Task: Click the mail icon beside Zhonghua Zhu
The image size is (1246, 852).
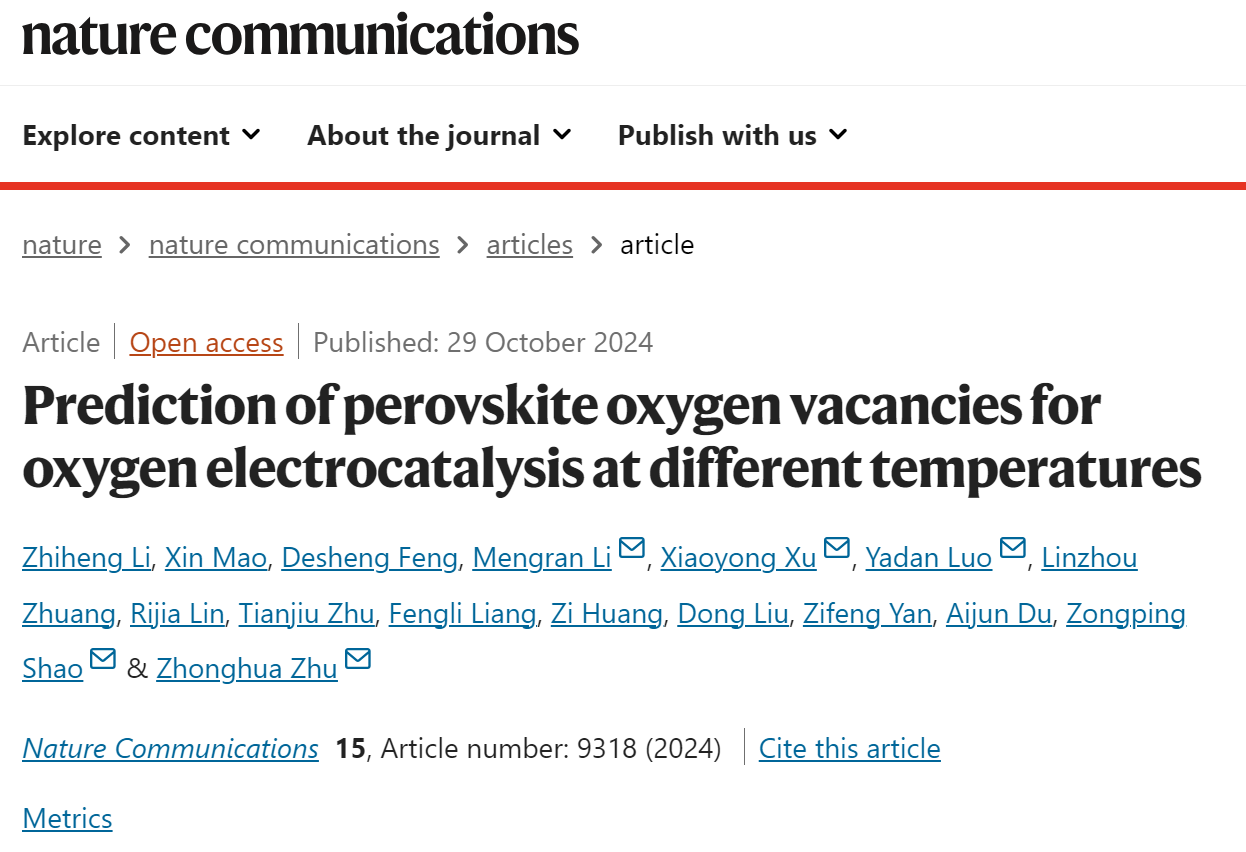Action: pos(358,658)
